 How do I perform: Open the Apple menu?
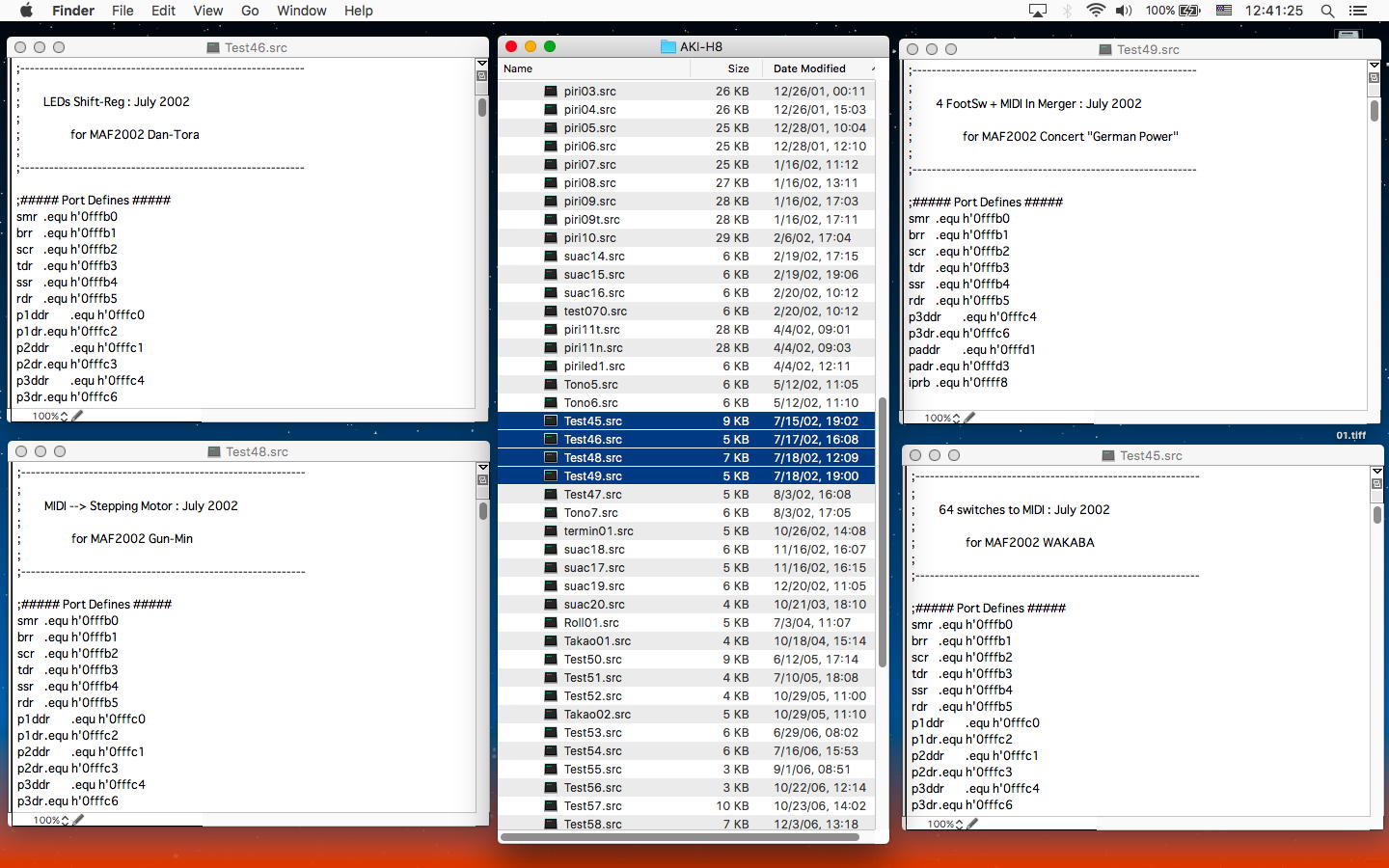26,11
